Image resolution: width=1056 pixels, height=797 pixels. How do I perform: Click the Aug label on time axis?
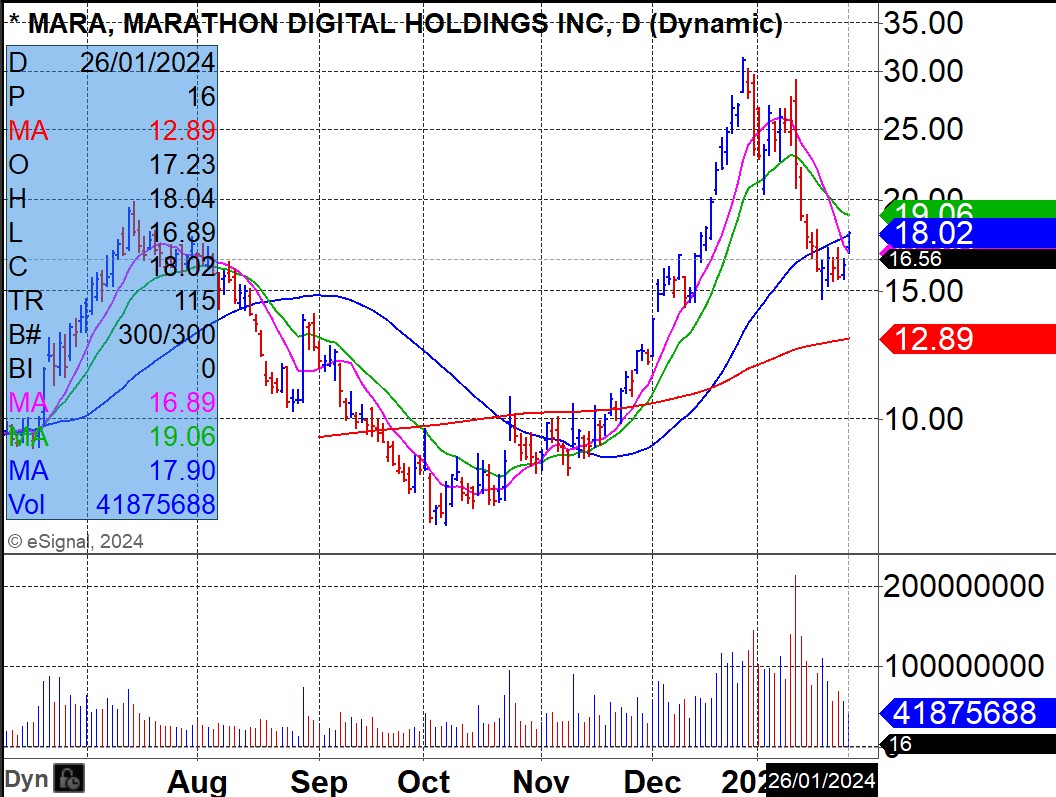point(197,782)
